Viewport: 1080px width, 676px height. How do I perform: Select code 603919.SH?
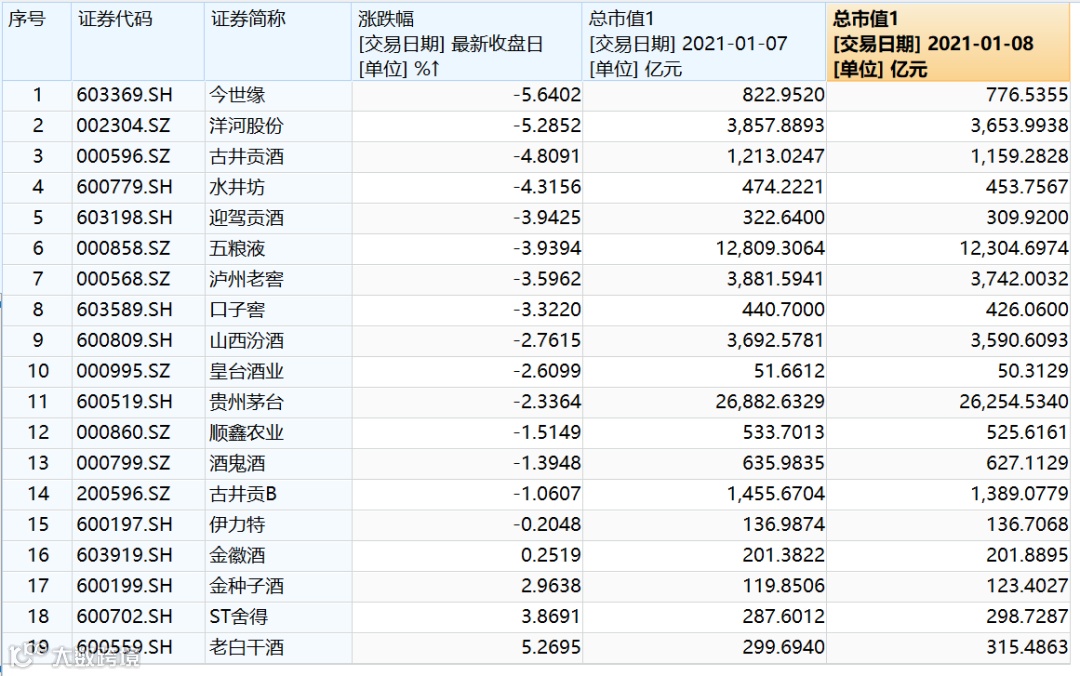click(125, 555)
